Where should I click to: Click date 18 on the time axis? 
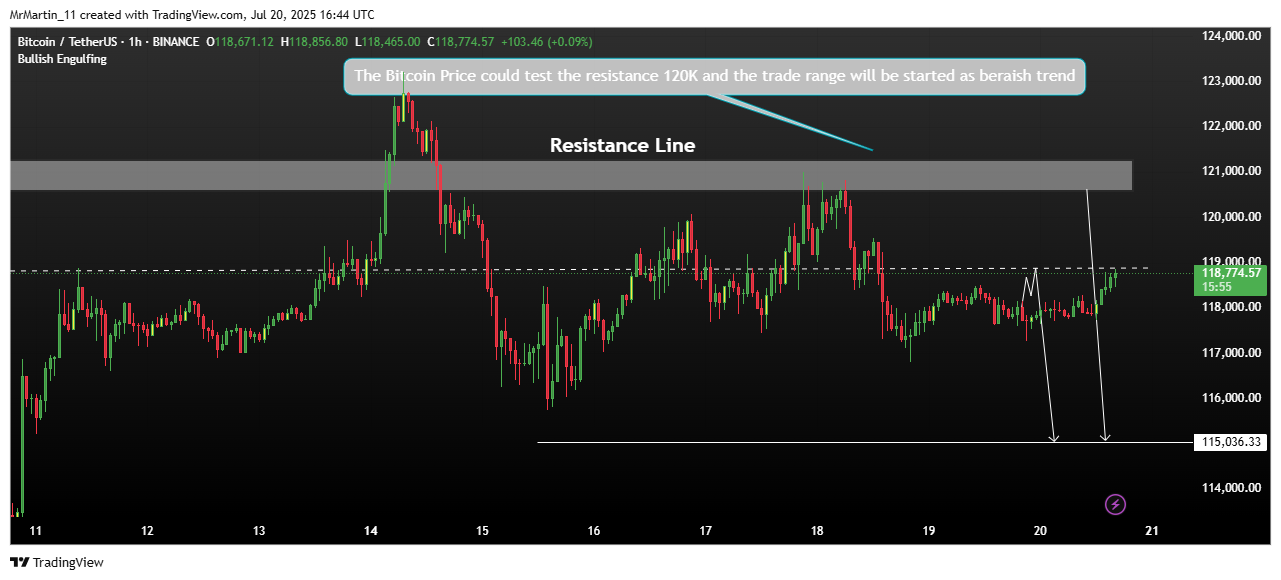click(x=817, y=531)
